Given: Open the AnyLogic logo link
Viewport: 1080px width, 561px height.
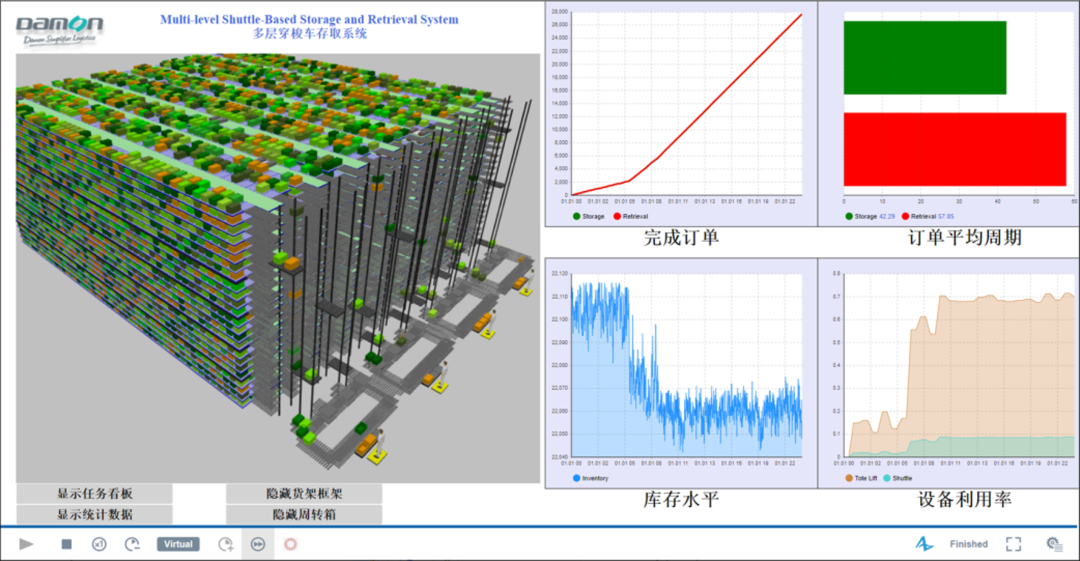Looking at the screenshot, I should pyautogui.click(x=924, y=544).
